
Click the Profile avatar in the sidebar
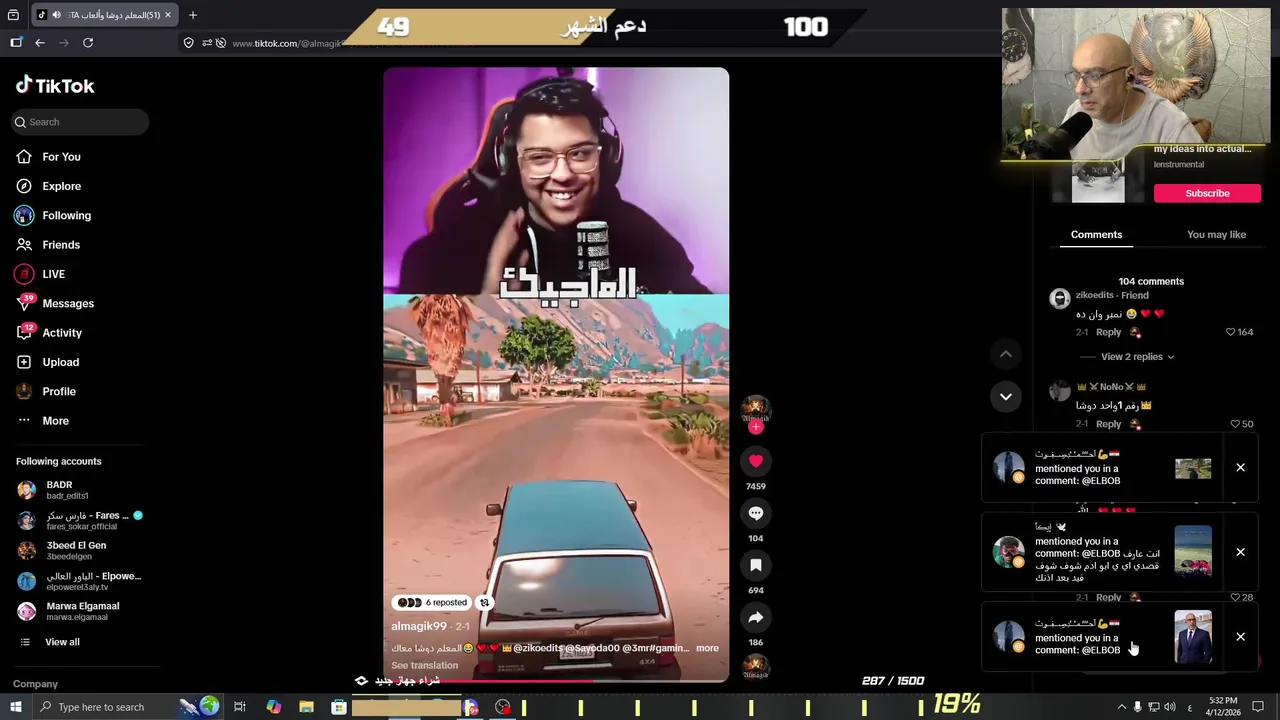pos(24,391)
